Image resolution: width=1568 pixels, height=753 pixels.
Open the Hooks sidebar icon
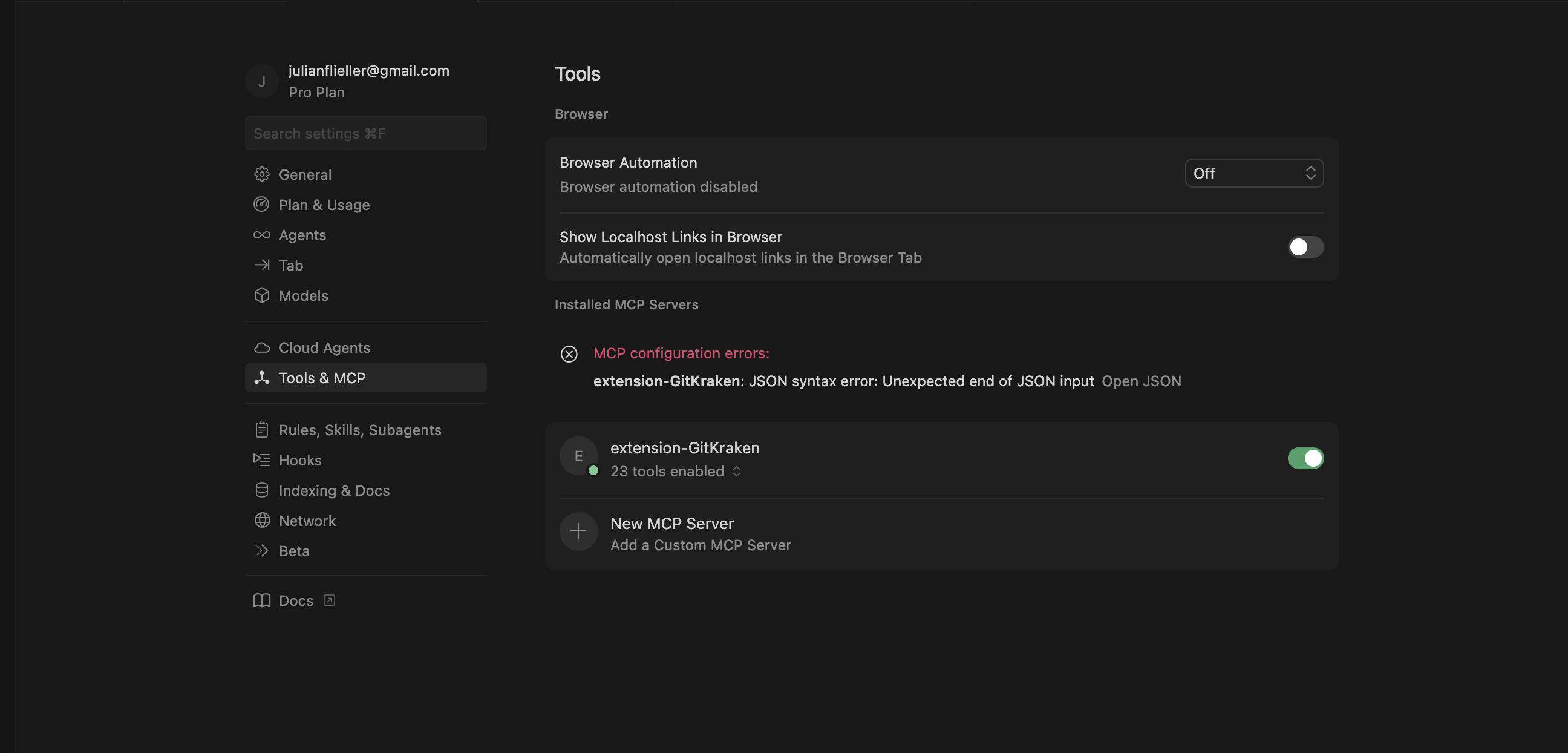[262, 460]
